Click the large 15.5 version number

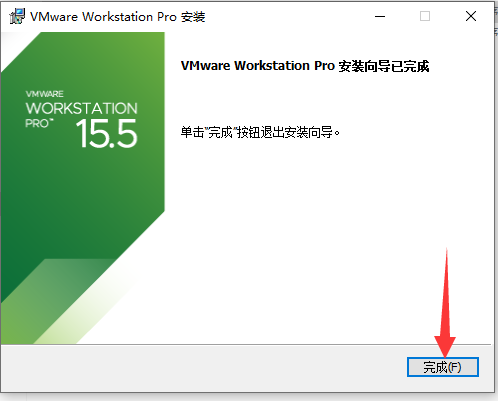(107, 134)
